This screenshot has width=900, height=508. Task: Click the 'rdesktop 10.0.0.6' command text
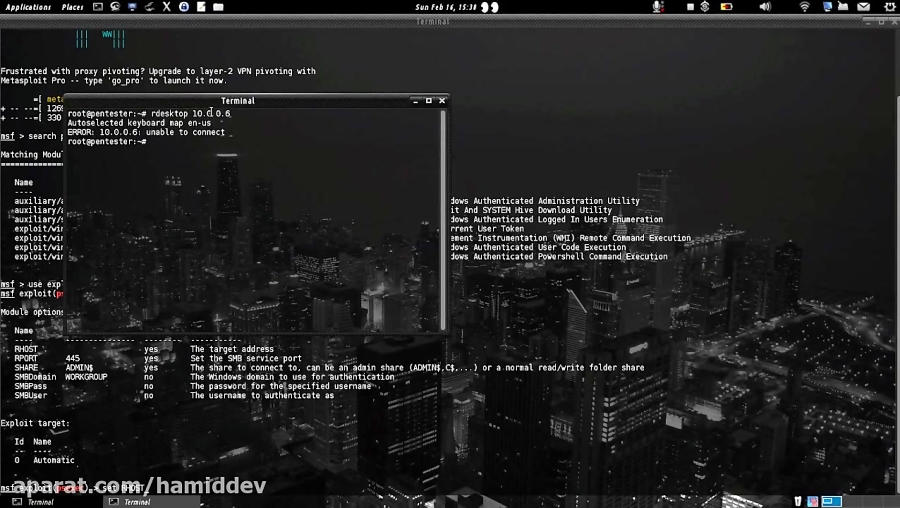click(191, 114)
